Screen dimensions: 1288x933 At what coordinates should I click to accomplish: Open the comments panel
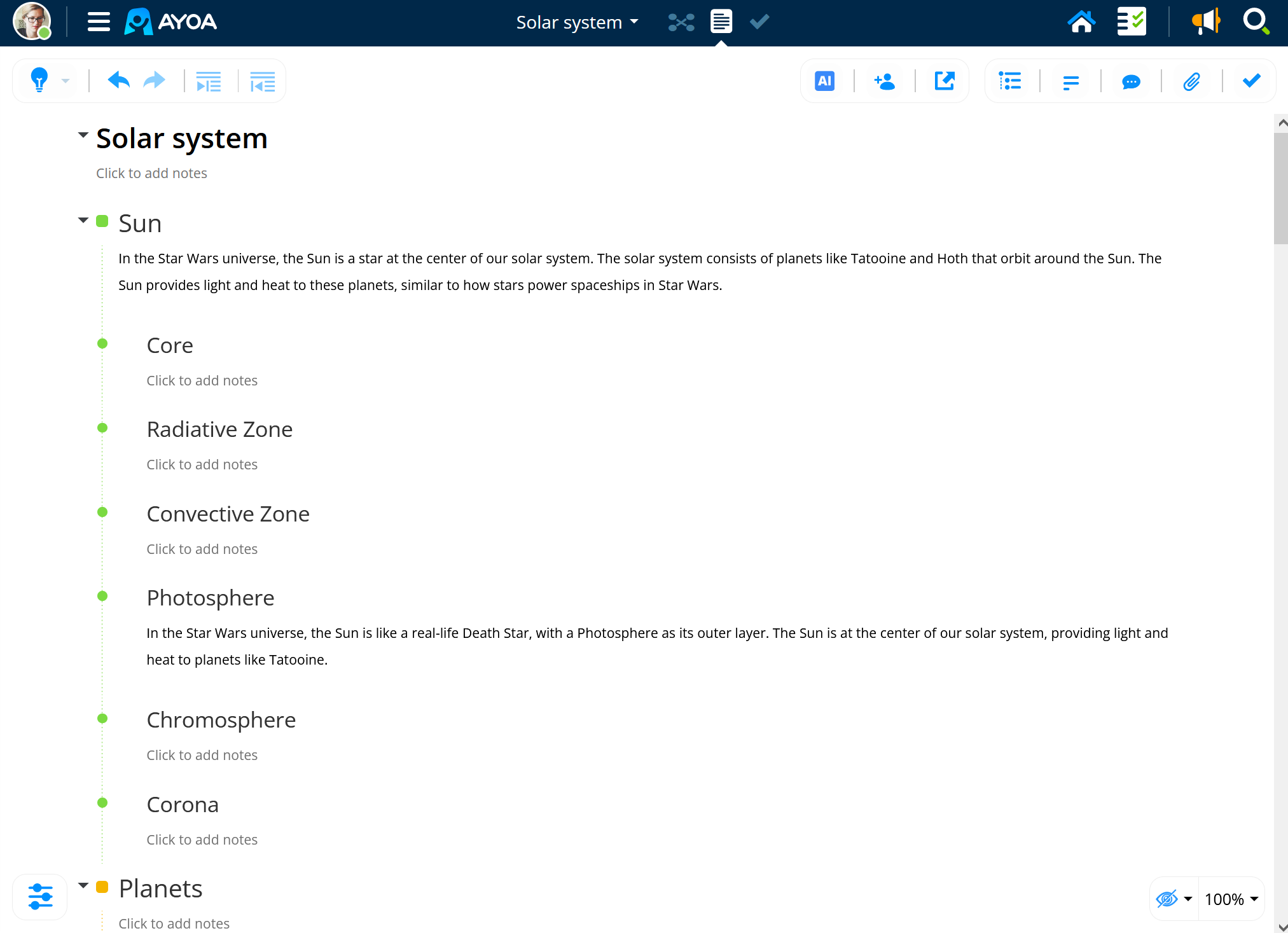click(x=1130, y=81)
